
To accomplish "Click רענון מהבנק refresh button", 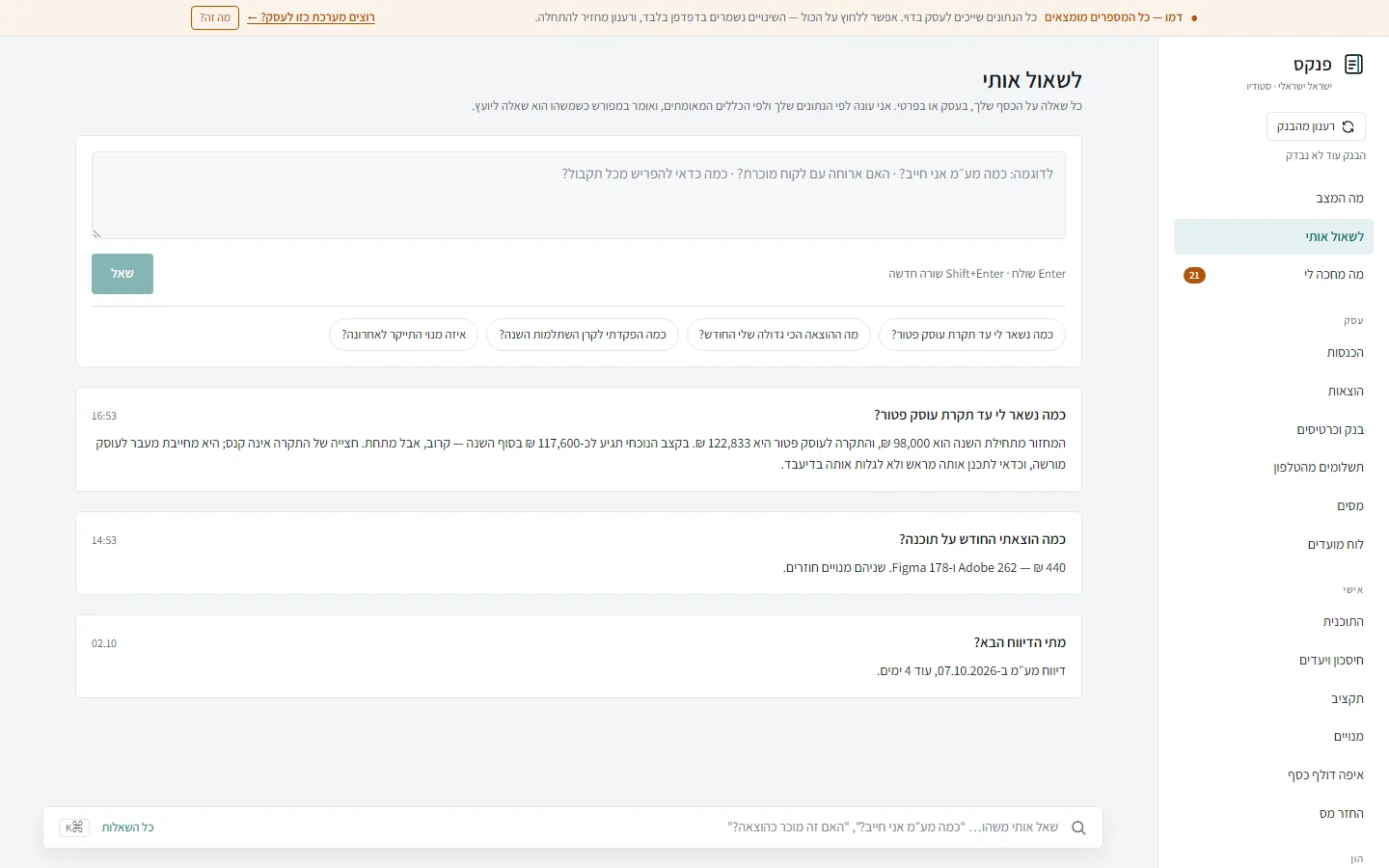I will (1316, 126).
